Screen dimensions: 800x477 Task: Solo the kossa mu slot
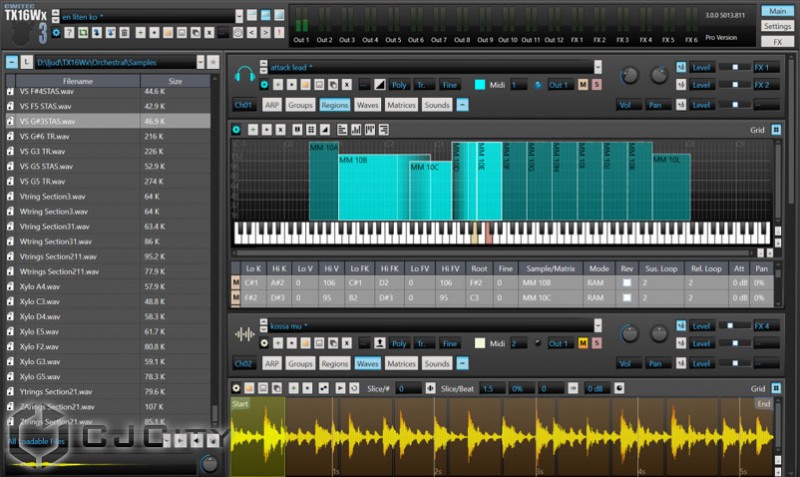597,343
